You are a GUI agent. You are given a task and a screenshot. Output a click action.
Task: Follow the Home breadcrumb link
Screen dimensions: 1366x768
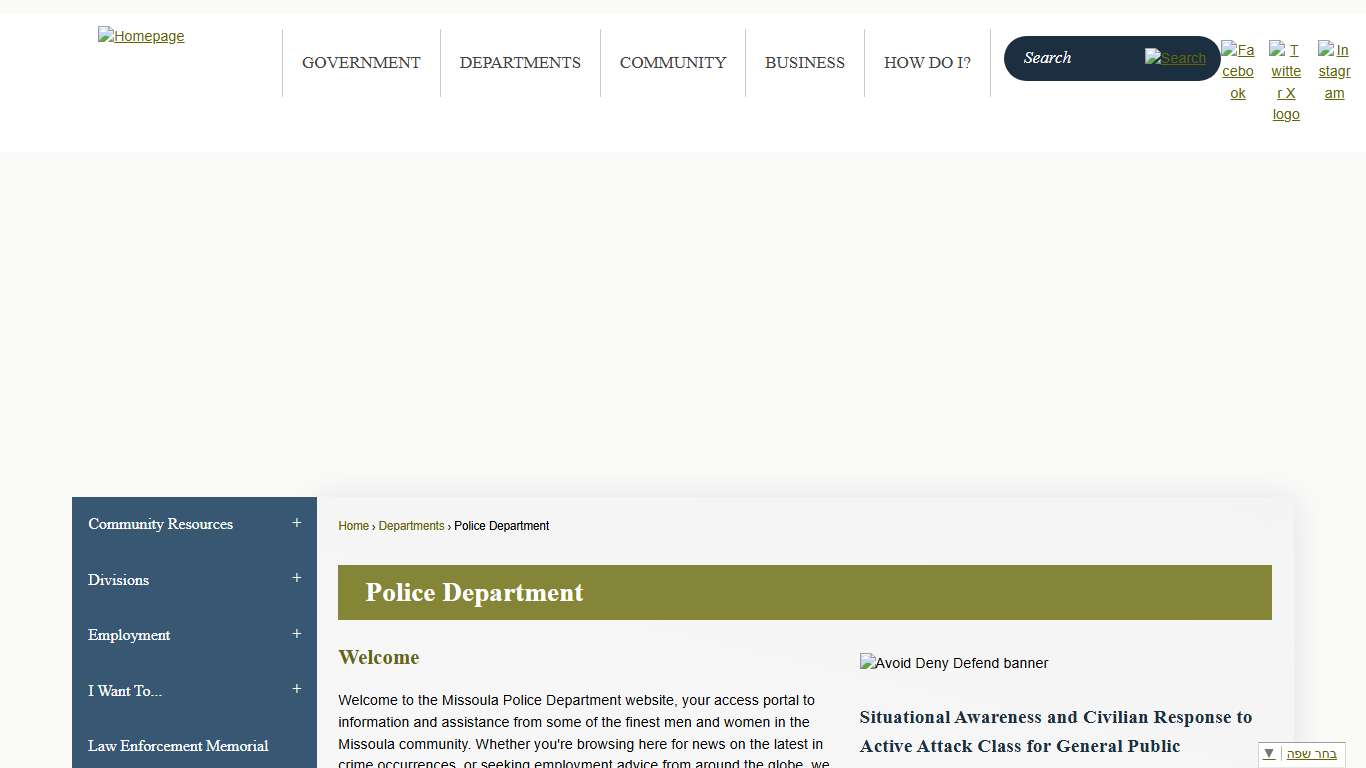(353, 525)
